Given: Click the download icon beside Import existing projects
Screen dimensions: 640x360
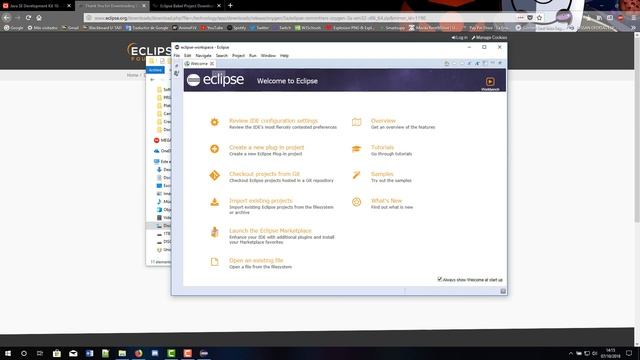Looking at the screenshot, I should click(x=214, y=202).
